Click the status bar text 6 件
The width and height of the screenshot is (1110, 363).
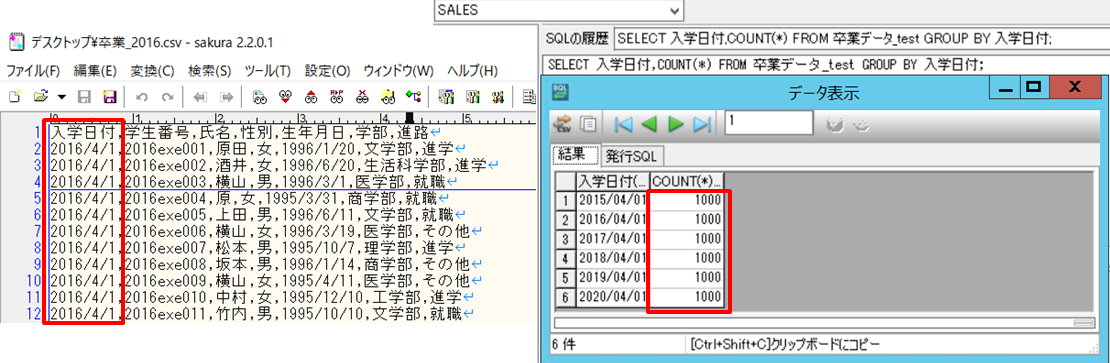[x=563, y=346]
